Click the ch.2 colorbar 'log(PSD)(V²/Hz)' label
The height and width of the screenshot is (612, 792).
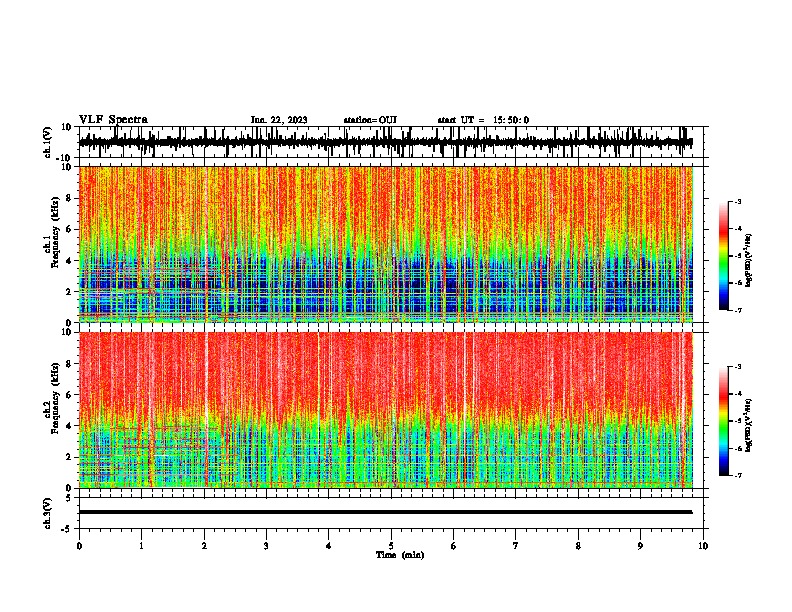click(x=749, y=425)
